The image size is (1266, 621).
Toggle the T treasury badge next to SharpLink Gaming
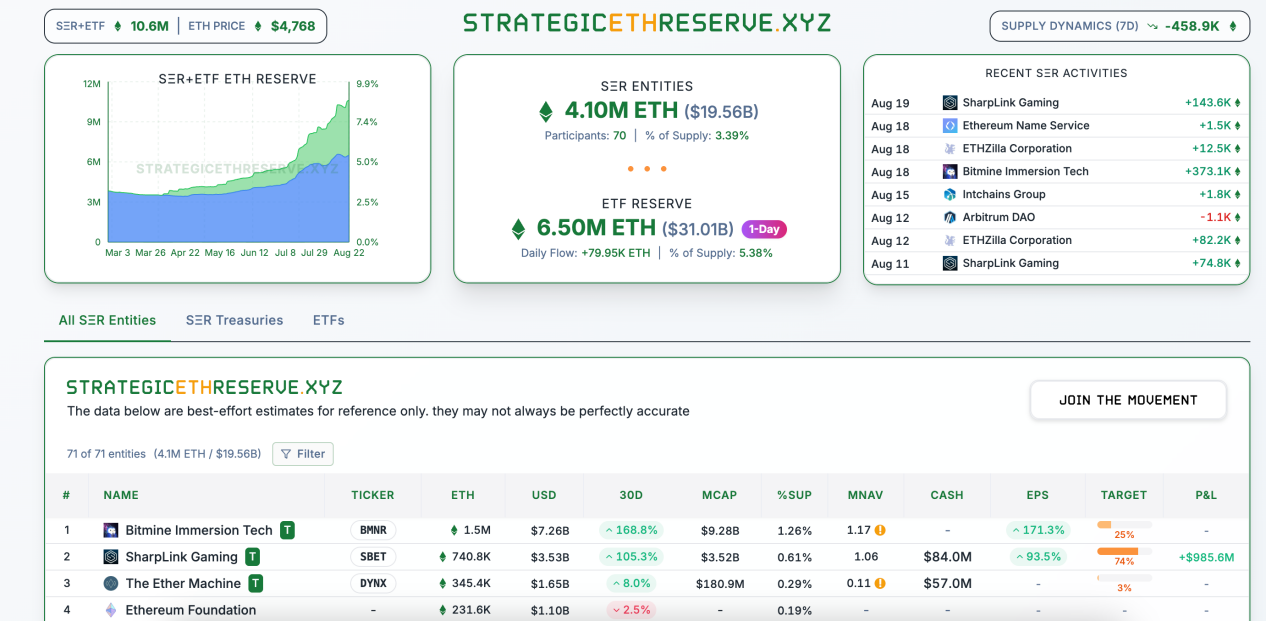pos(252,557)
